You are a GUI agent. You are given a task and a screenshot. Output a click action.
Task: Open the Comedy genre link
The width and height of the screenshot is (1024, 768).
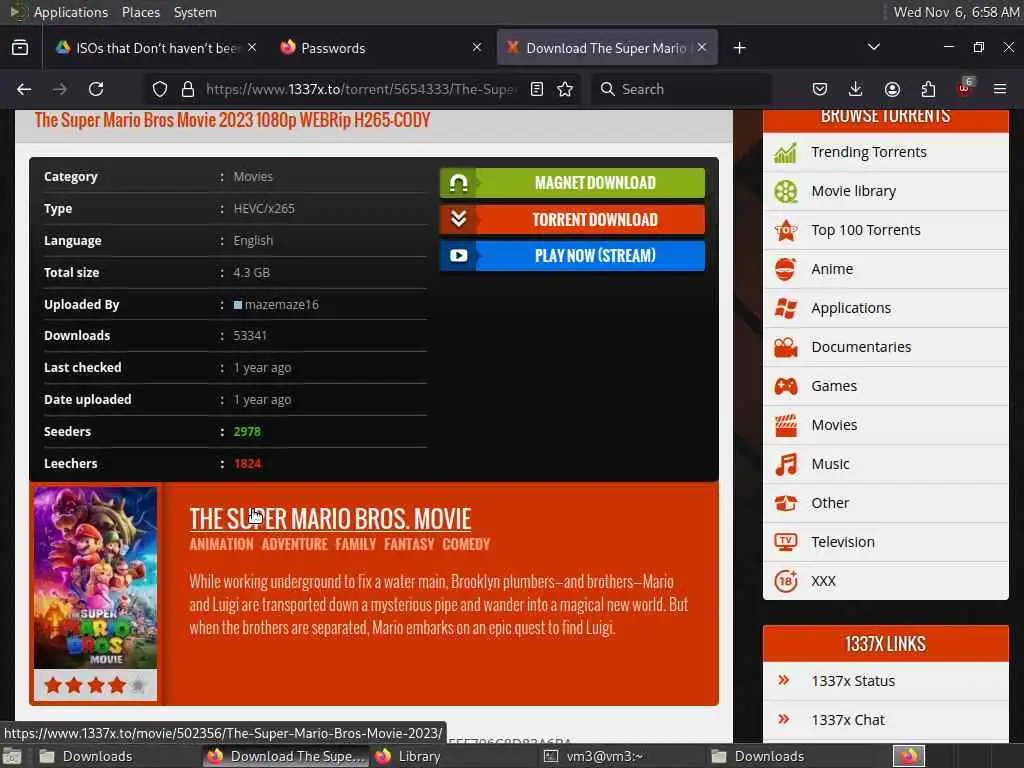466,544
